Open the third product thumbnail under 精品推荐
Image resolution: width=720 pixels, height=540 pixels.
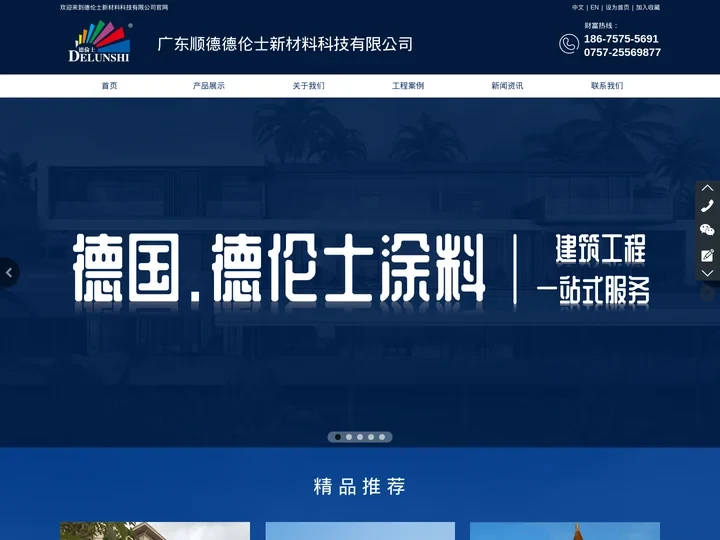565,531
